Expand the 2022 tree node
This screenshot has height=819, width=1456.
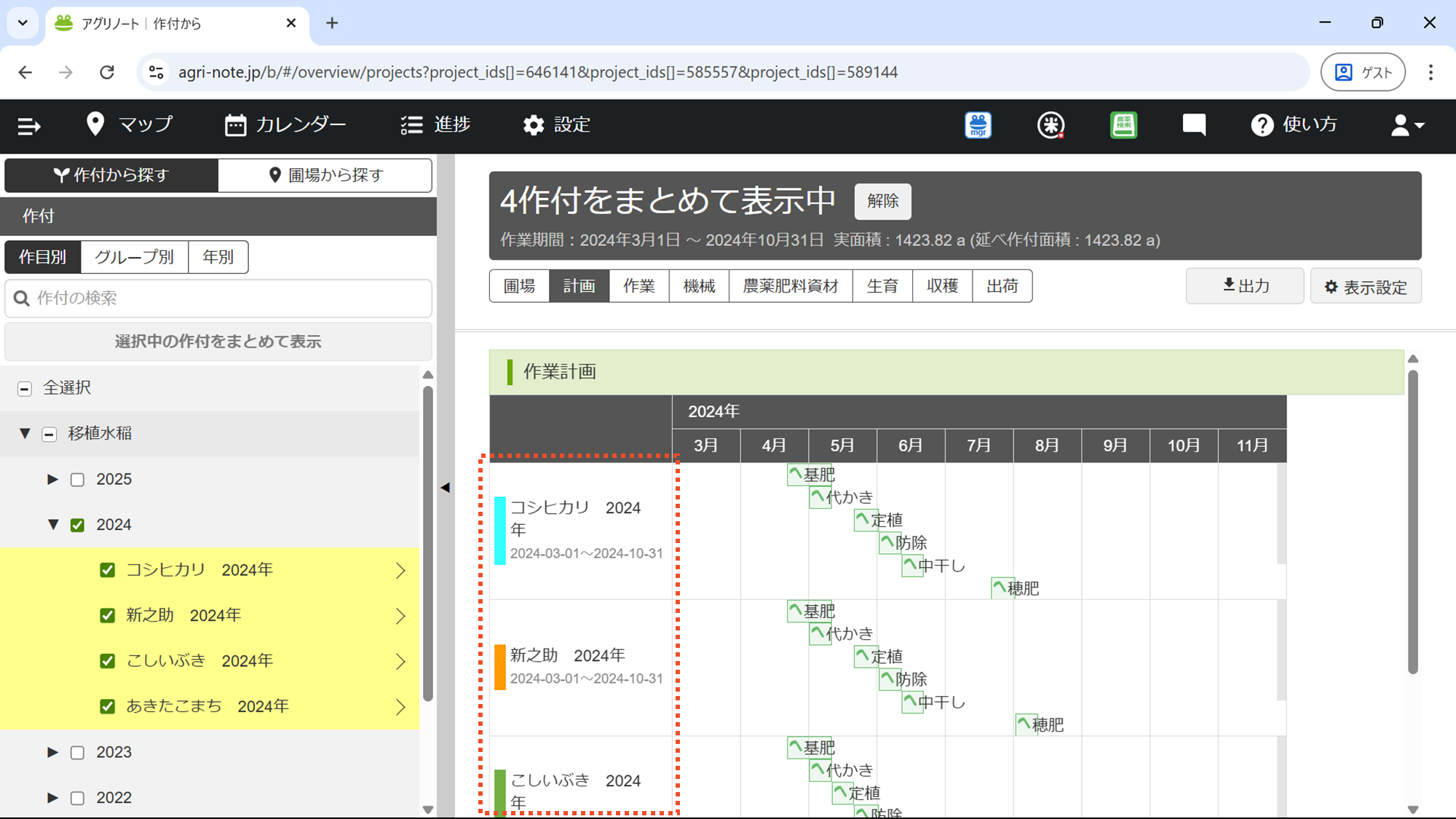[x=52, y=797]
